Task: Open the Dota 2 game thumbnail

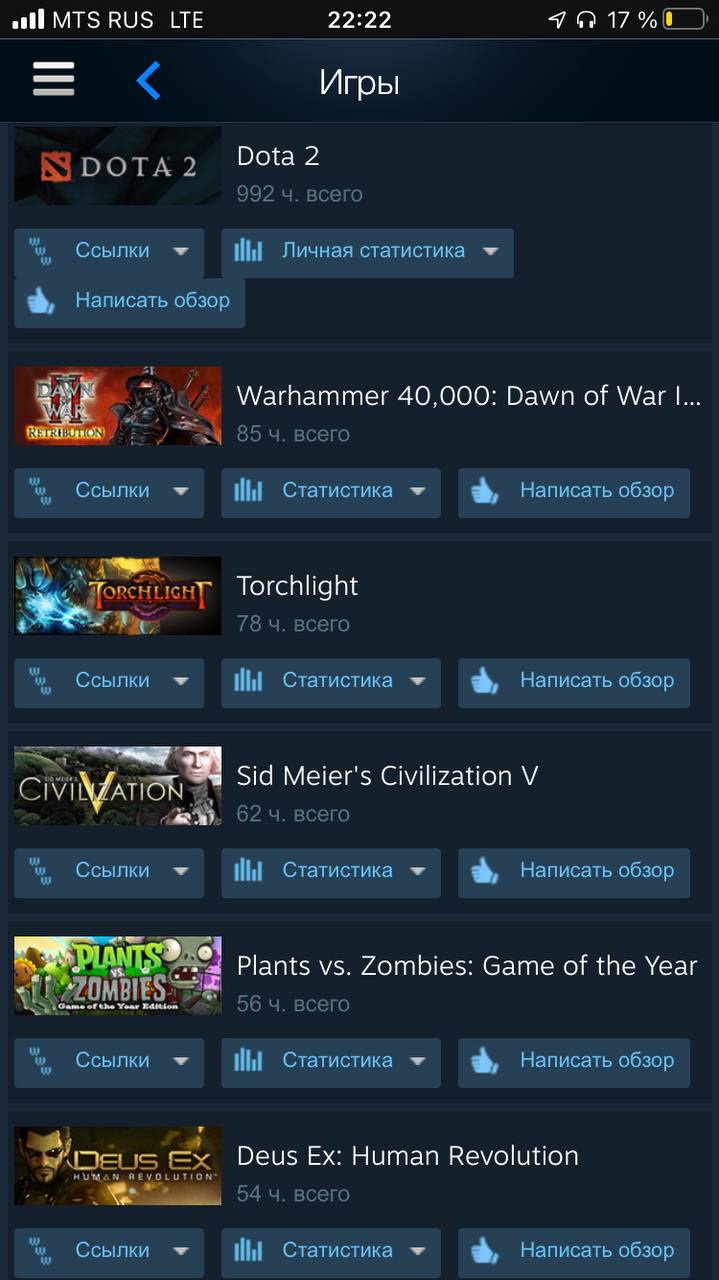Action: click(x=118, y=166)
